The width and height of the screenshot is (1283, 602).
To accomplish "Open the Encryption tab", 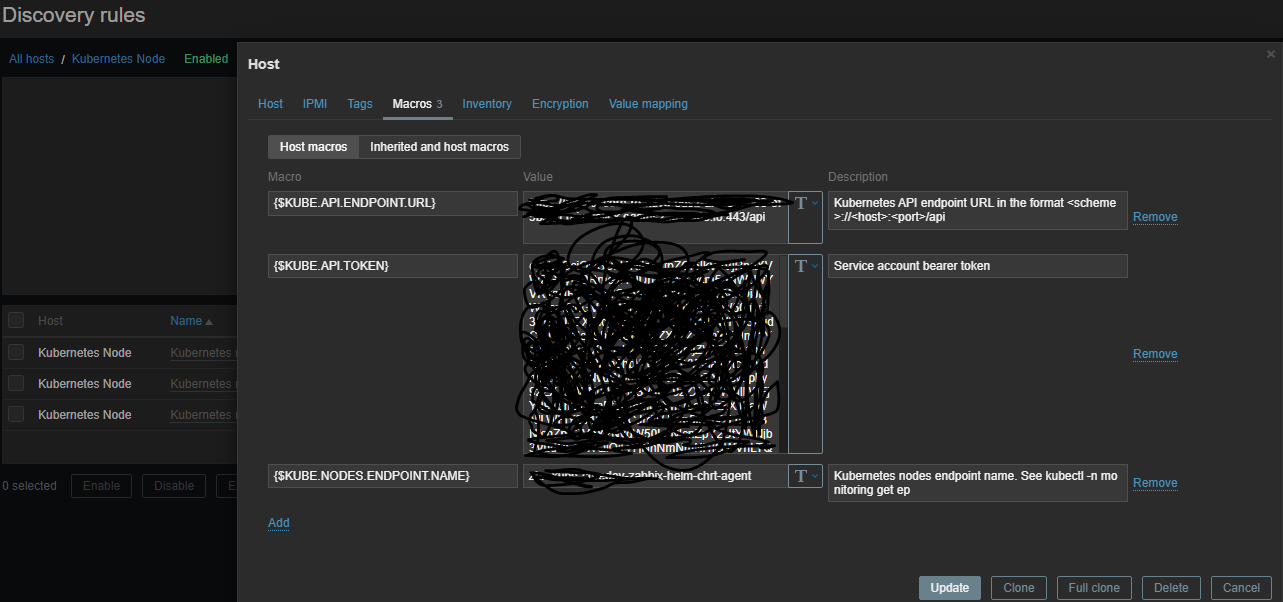I will point(560,104).
